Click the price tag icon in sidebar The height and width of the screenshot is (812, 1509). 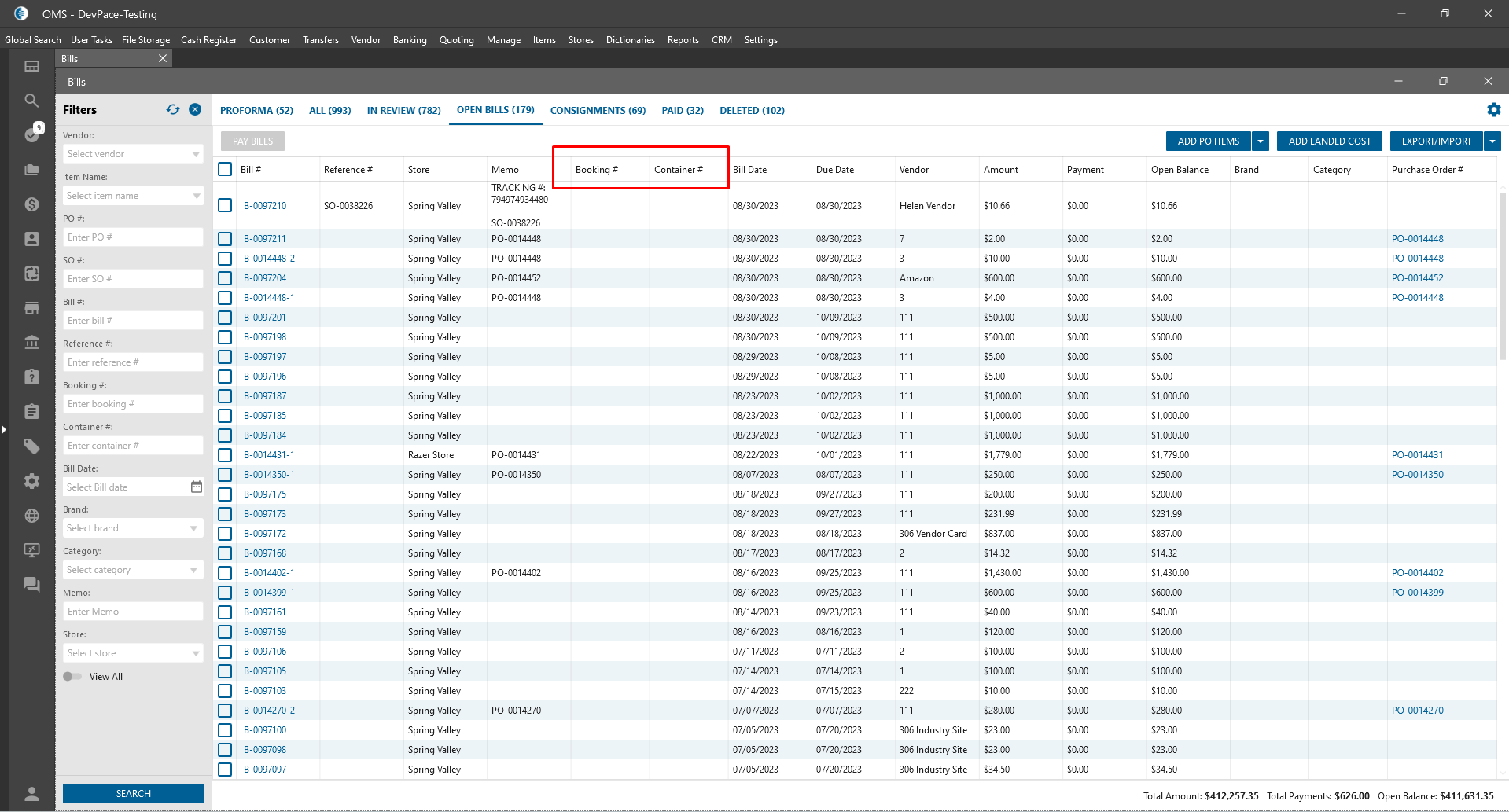click(x=31, y=446)
